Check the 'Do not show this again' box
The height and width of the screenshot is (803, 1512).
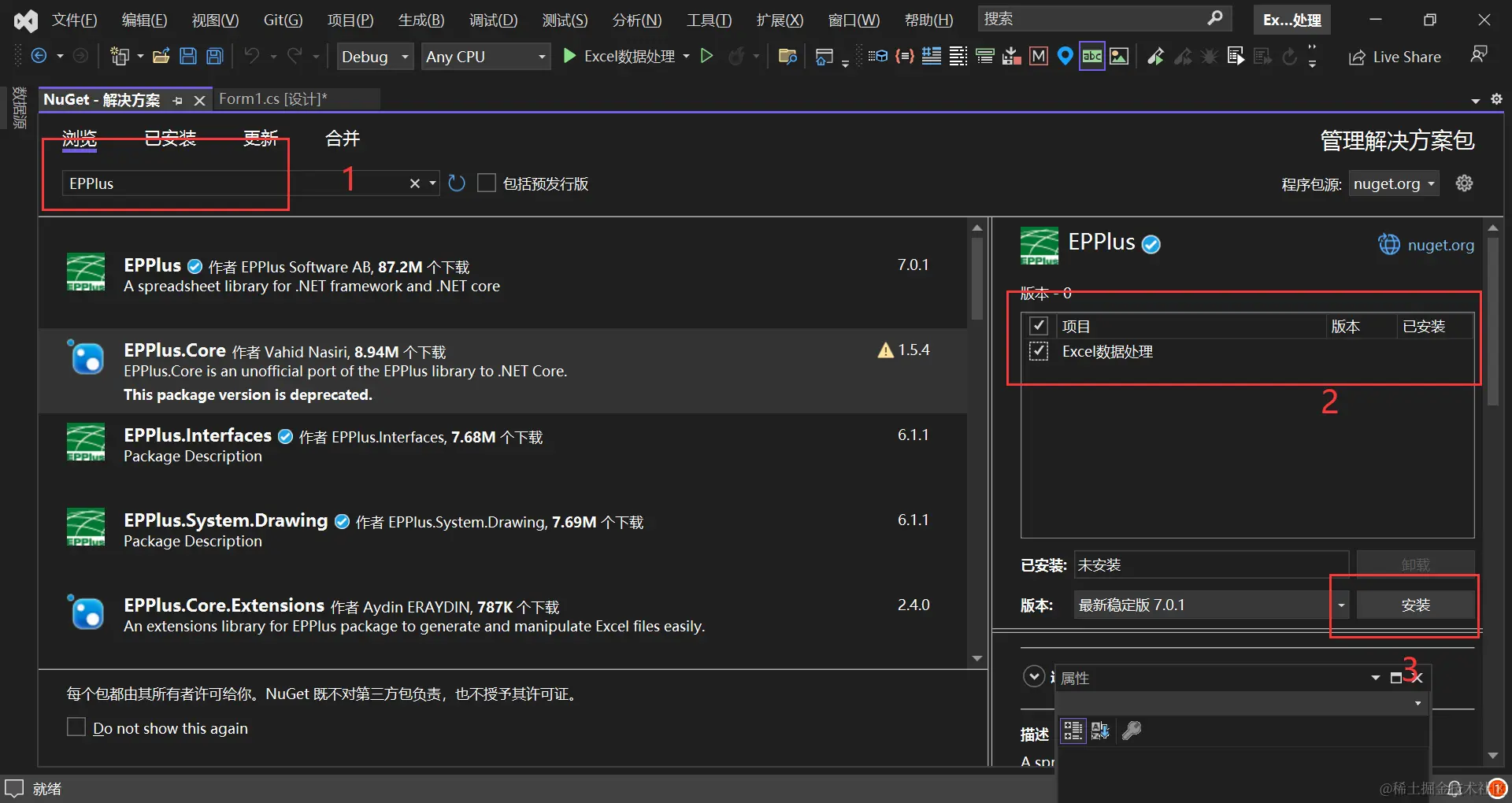[x=76, y=727]
